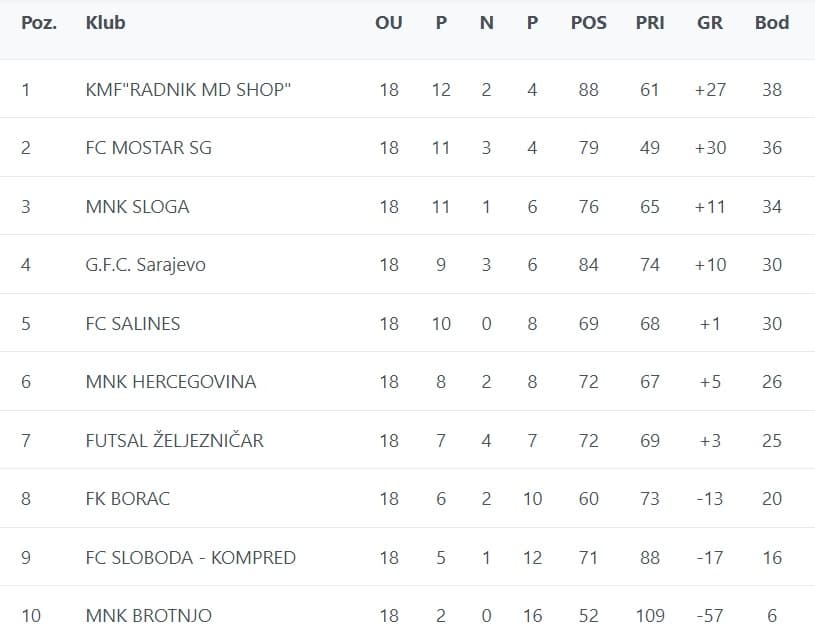Click the KMF"RADNIK MD SHOP" club name
815x644 pixels.
click(188, 90)
